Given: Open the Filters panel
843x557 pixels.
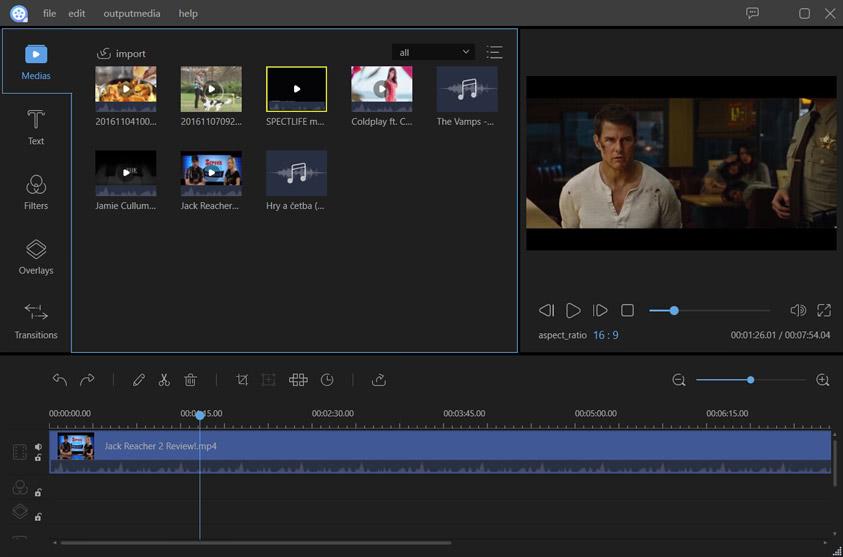Looking at the screenshot, I should click(x=36, y=192).
